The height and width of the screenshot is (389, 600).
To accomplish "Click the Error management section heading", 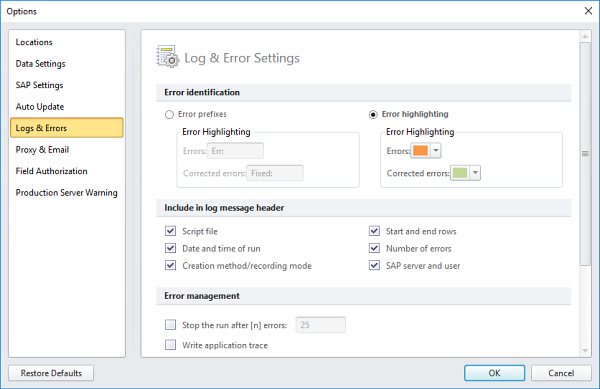I will pos(202,296).
